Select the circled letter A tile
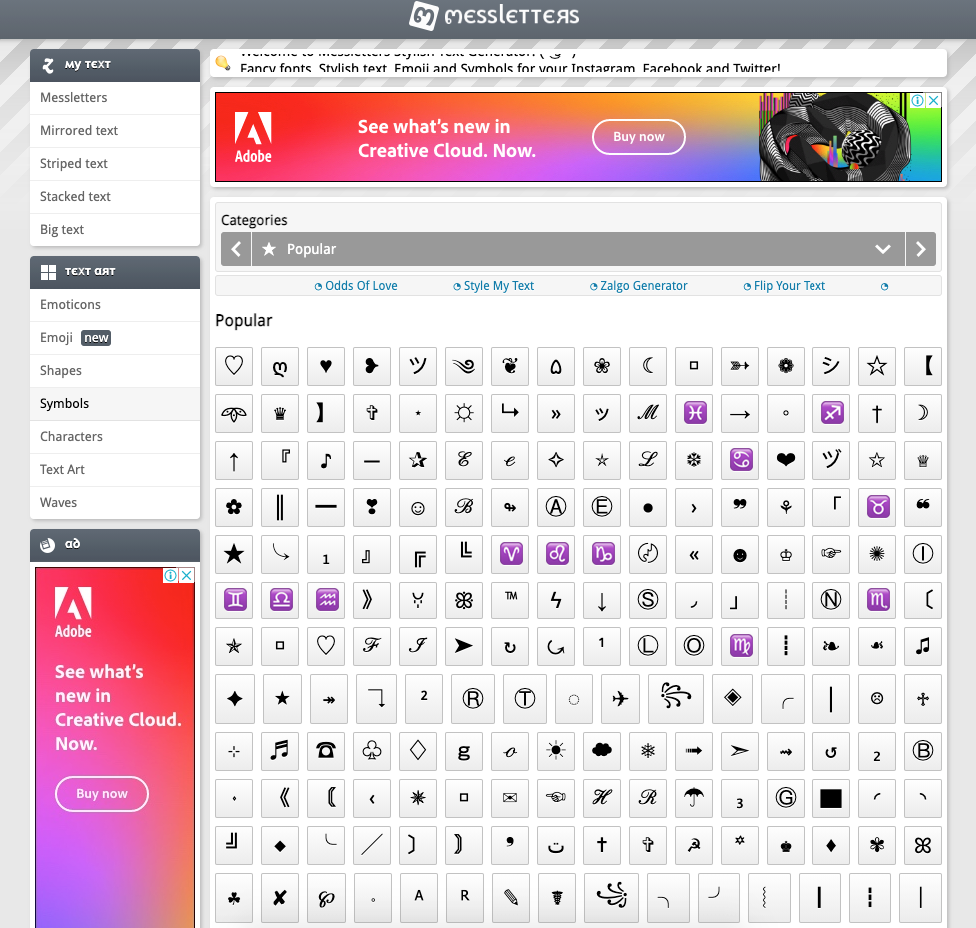This screenshot has width=976, height=928. pyautogui.click(x=556, y=507)
